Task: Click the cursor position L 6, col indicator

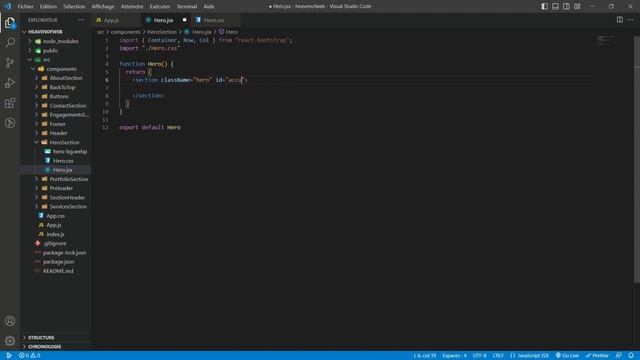Action: pyautogui.click(x=424, y=356)
